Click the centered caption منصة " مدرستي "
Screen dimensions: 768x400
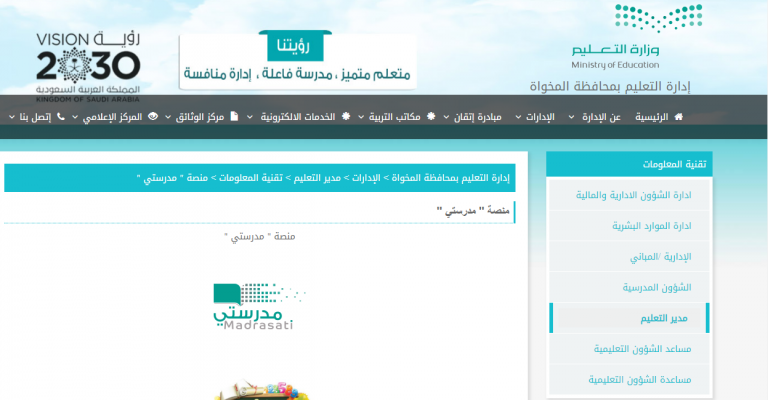click(260, 236)
